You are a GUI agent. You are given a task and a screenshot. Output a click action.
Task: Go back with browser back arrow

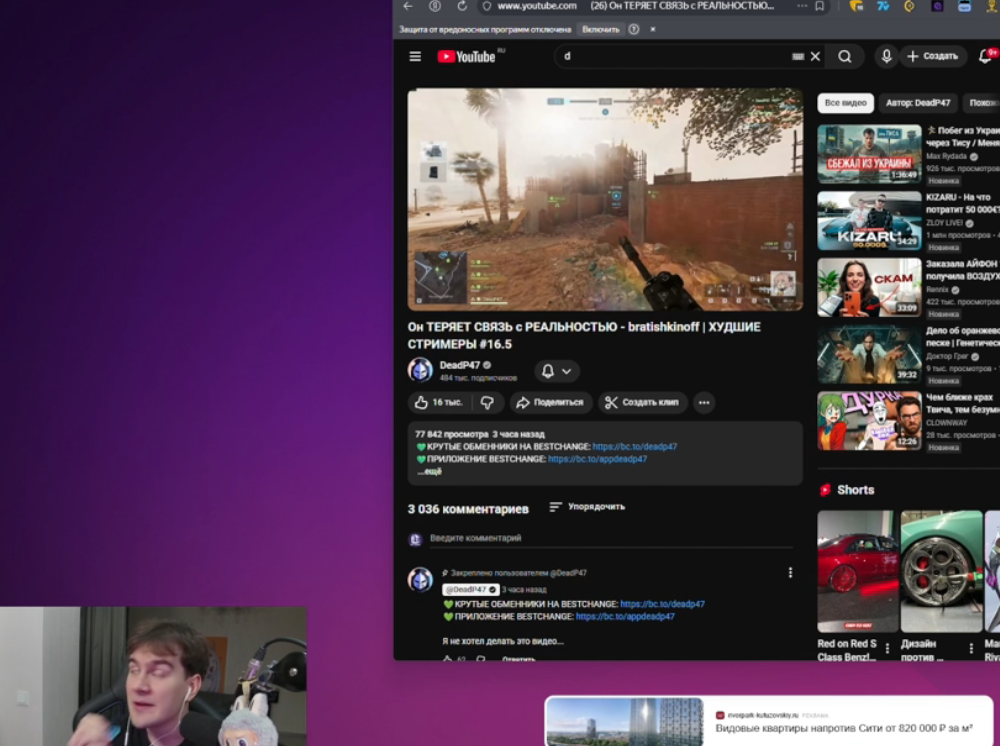point(408,6)
